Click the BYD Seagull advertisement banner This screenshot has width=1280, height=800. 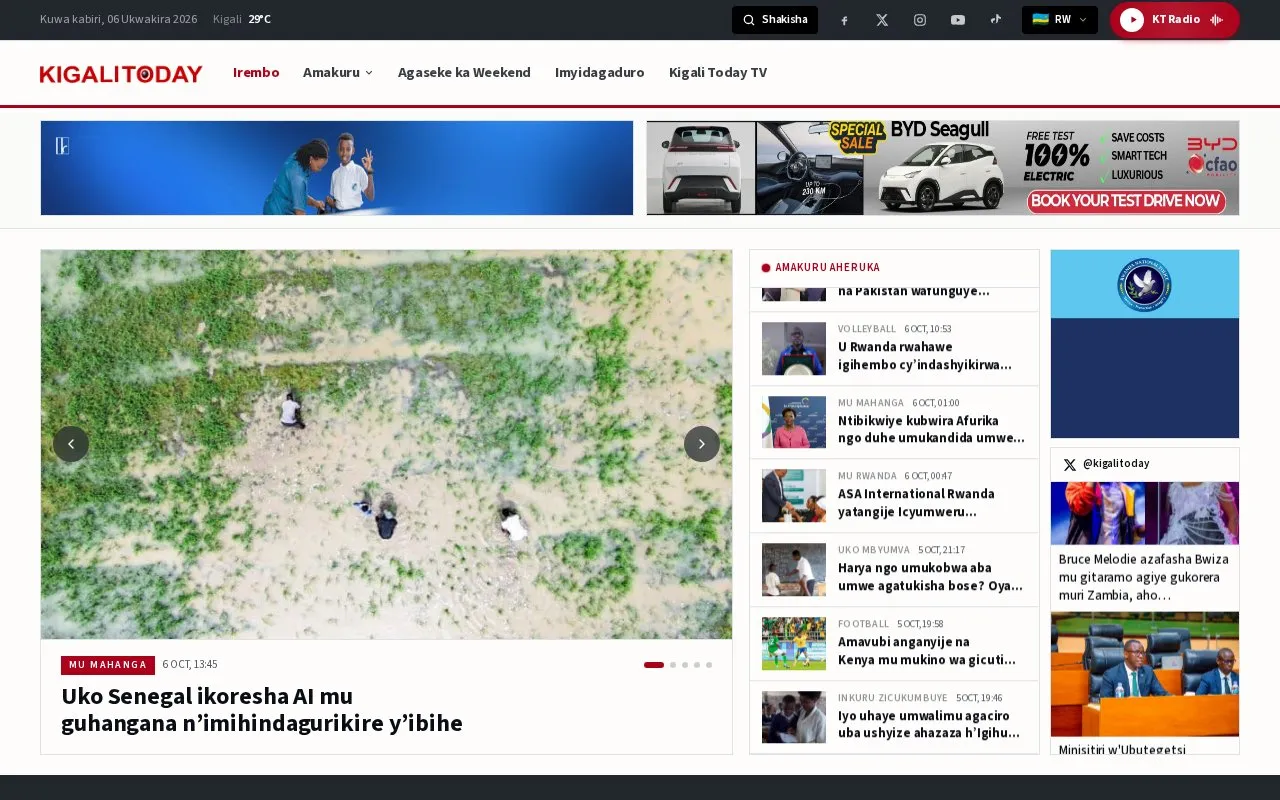(943, 168)
